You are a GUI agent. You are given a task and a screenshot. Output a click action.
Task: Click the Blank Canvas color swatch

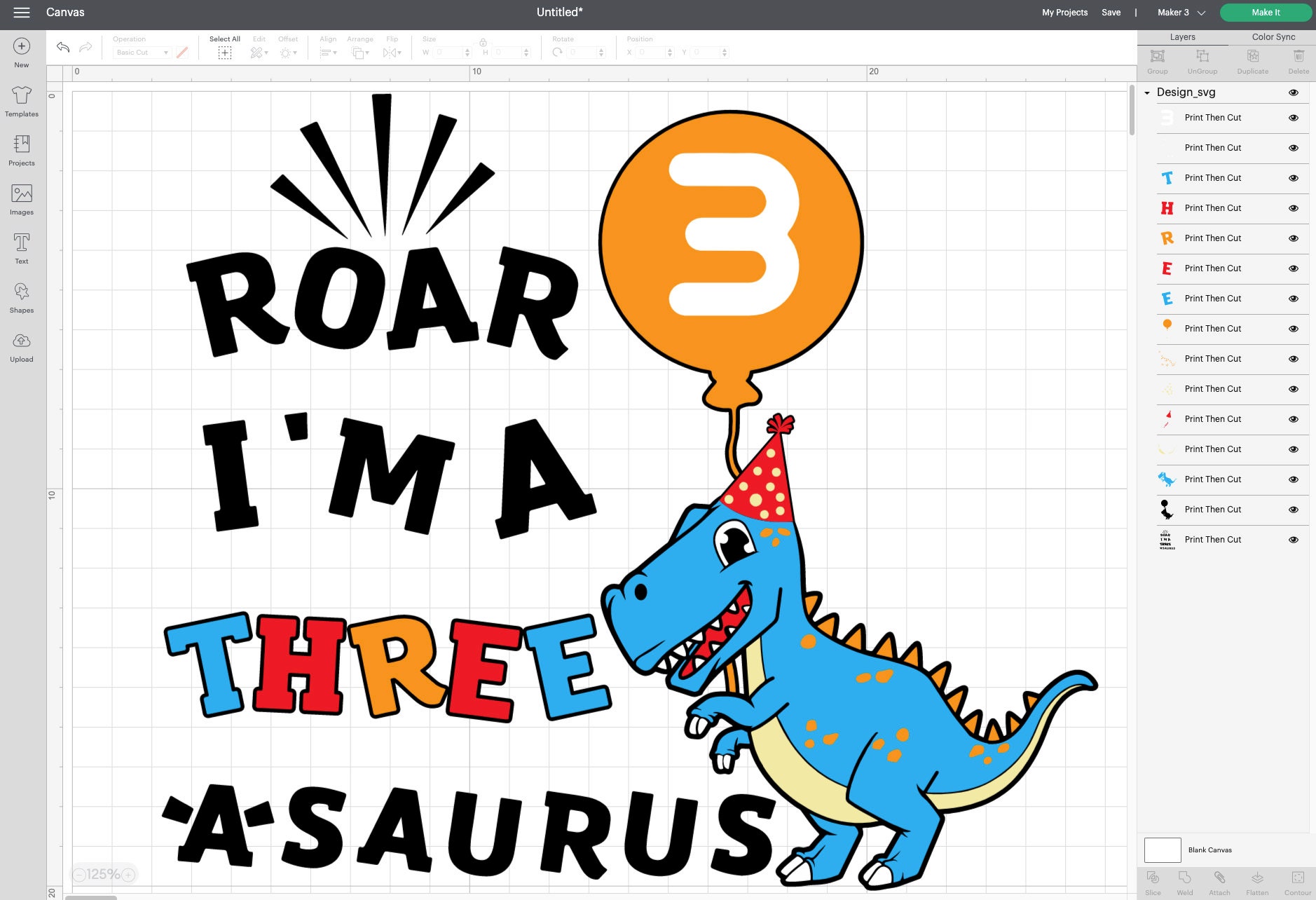(1163, 850)
